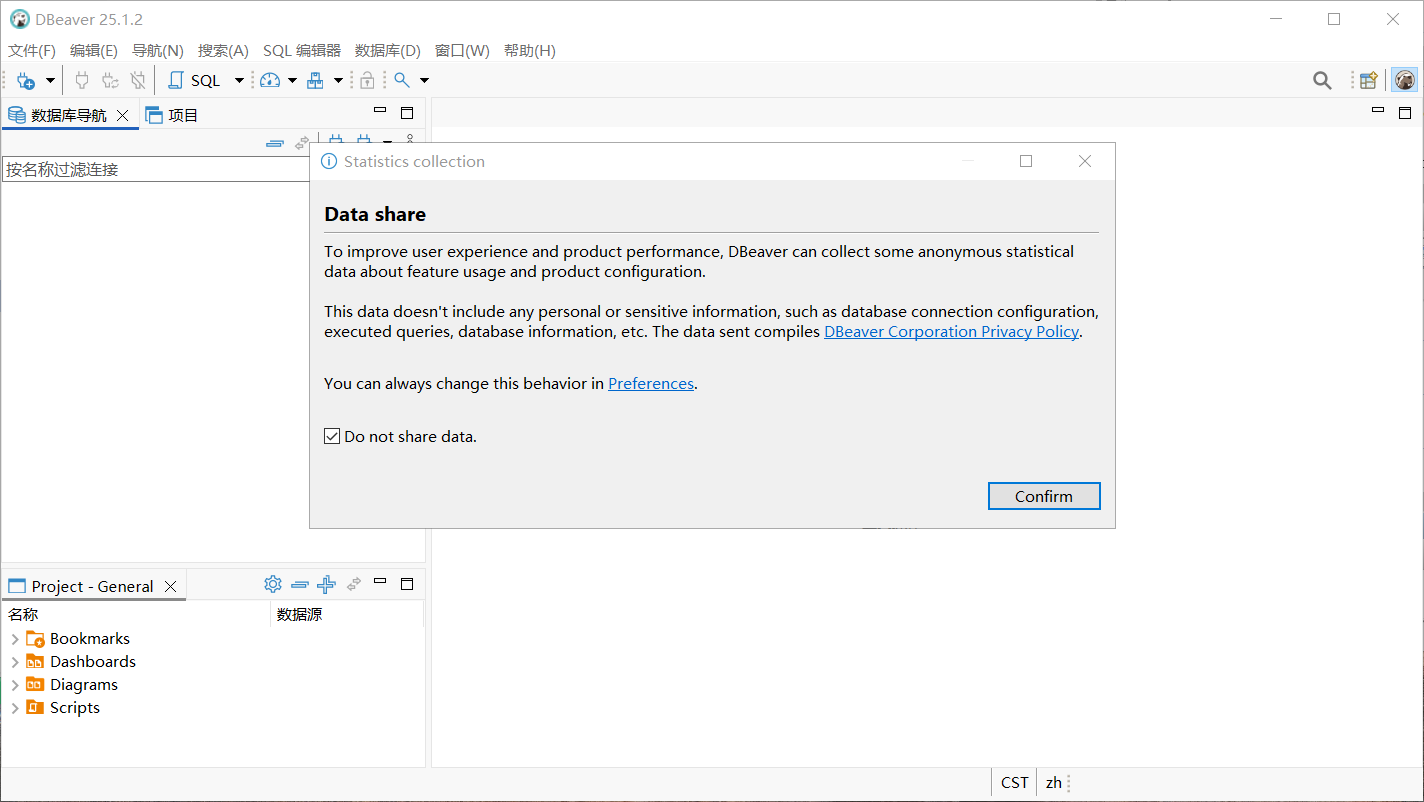Open the 编辑(E) menu
Screen dimensions: 1424x802
coord(94,51)
